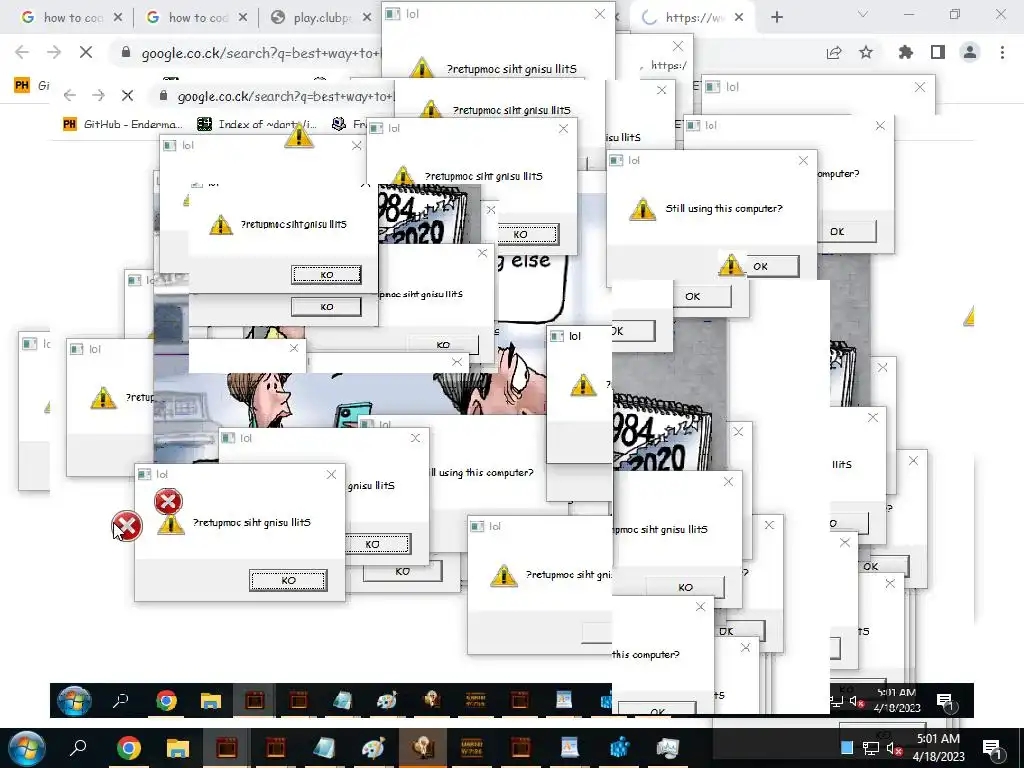Open the monitor graph icon in main taskbar

(x=667, y=748)
